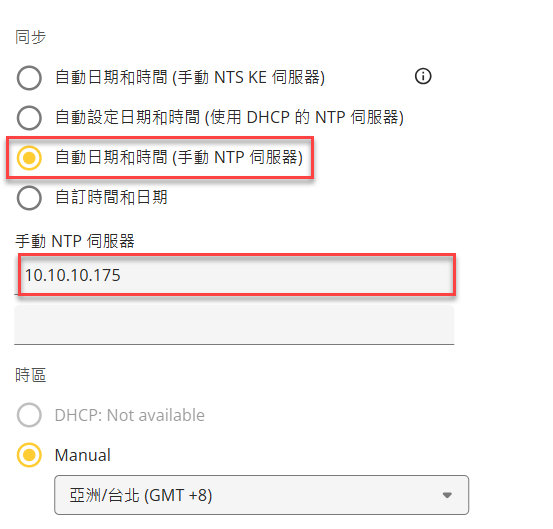This screenshot has width=553, height=529.
Task: Click the 同步 section heading
Action: tap(30, 37)
